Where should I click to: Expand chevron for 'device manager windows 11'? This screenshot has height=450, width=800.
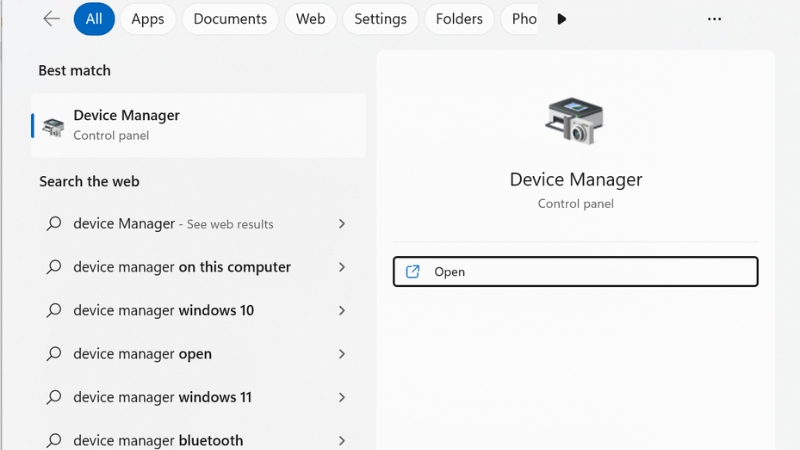click(x=342, y=397)
